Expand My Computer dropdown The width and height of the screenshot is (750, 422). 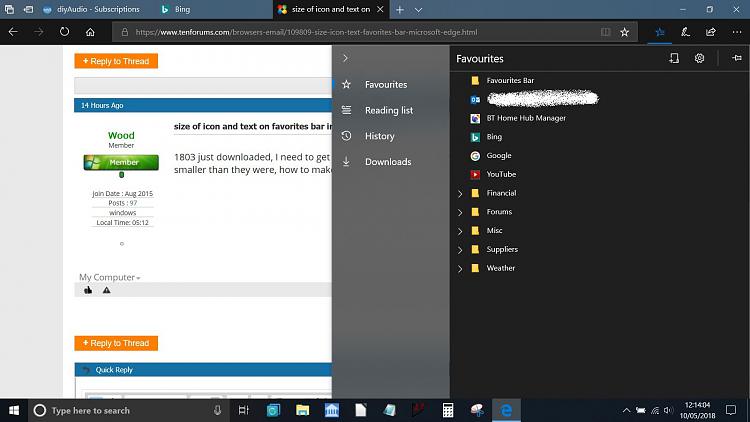click(110, 277)
